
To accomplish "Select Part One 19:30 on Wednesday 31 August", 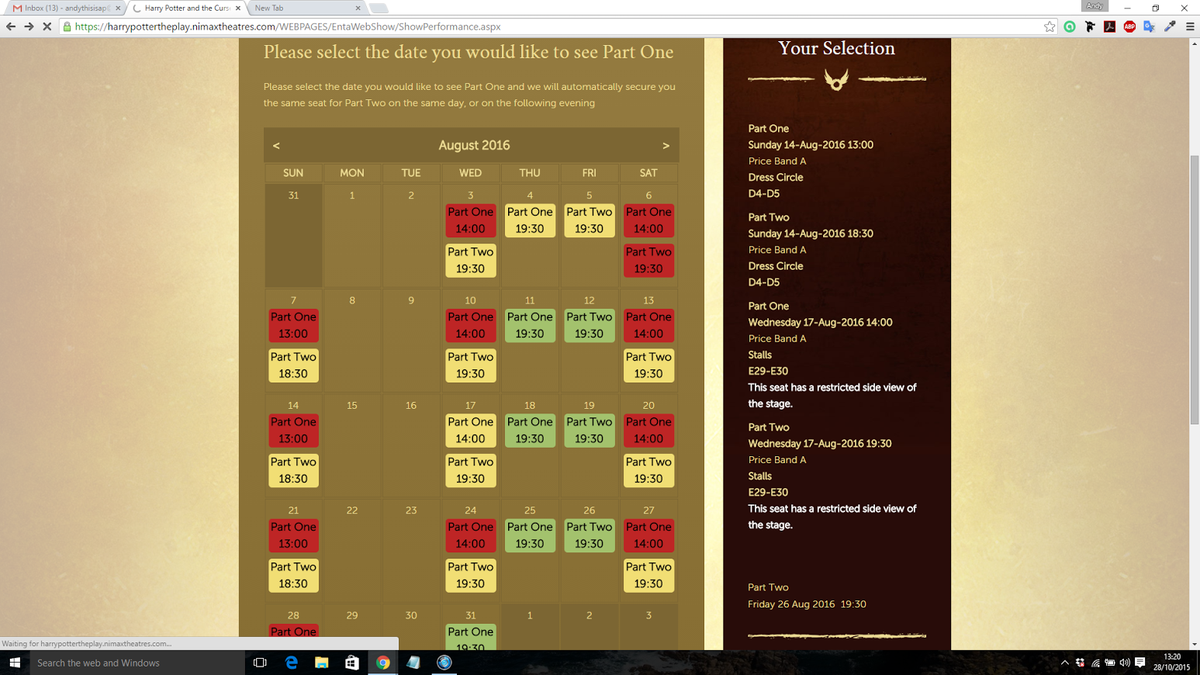I will [470, 637].
